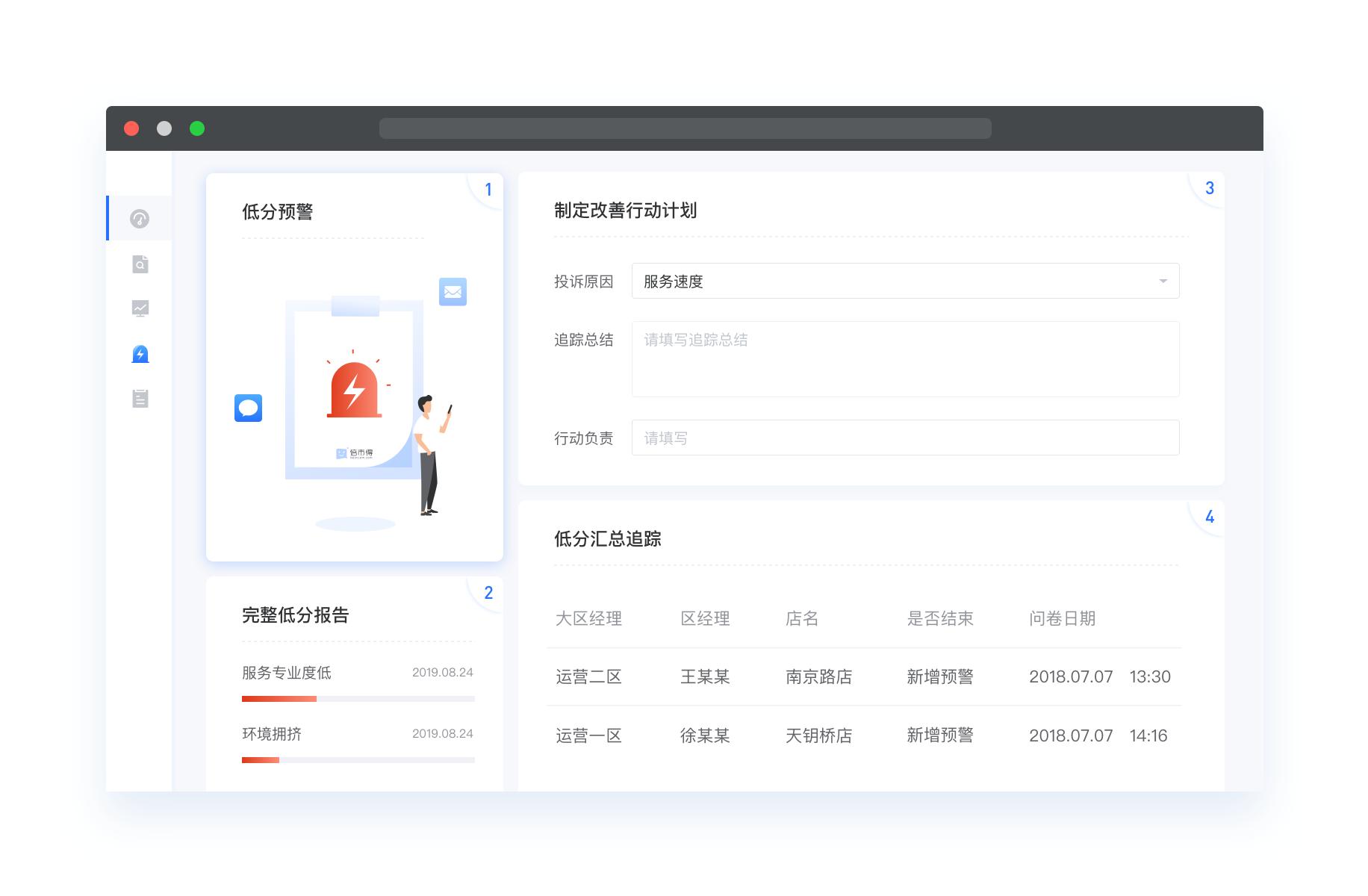
Task: Open the clipboard report icon in sidebar
Action: tap(140, 398)
